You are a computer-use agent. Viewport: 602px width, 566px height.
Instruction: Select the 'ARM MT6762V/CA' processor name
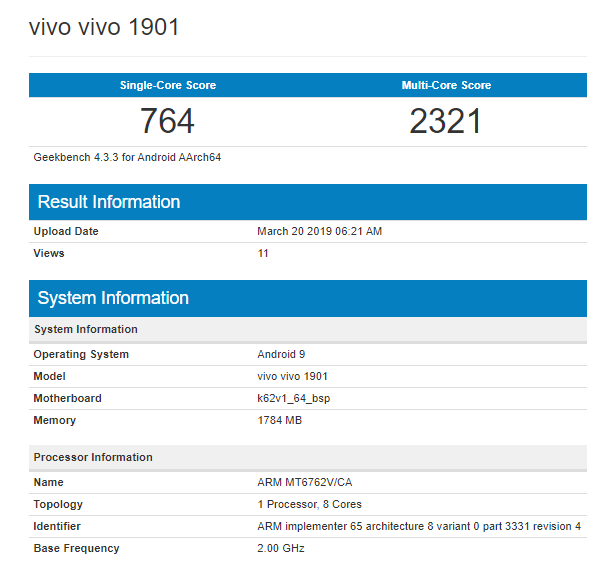304,482
